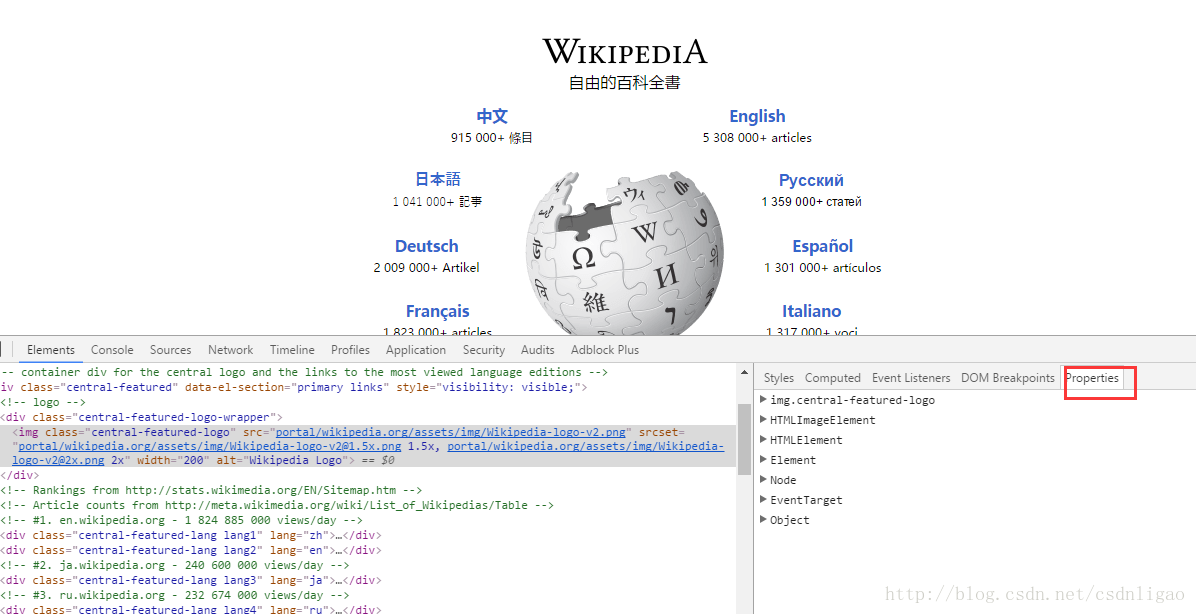
Task: Click the Wikipedia wordmark at page top
Action: (625, 51)
